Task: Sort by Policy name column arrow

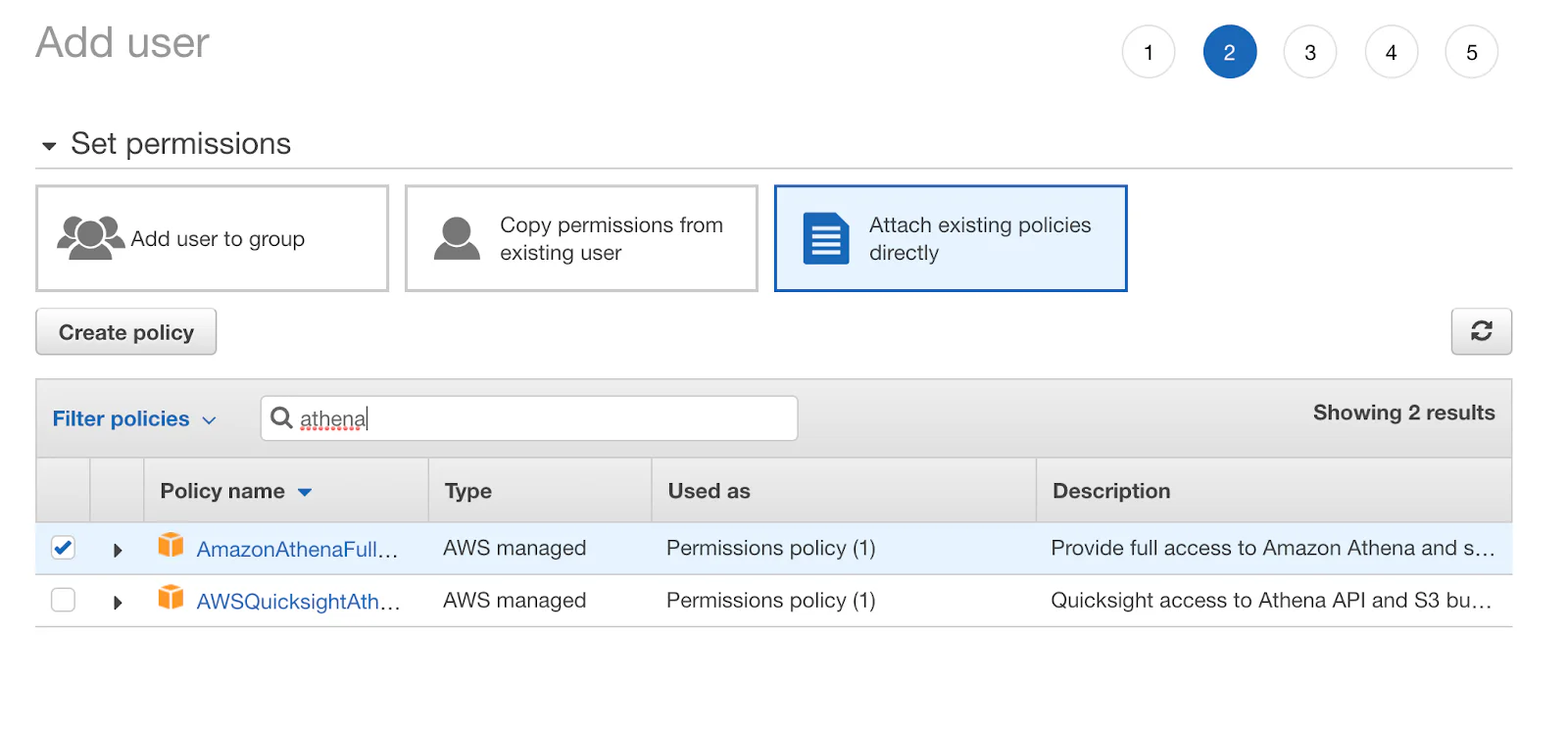Action: pos(305,492)
